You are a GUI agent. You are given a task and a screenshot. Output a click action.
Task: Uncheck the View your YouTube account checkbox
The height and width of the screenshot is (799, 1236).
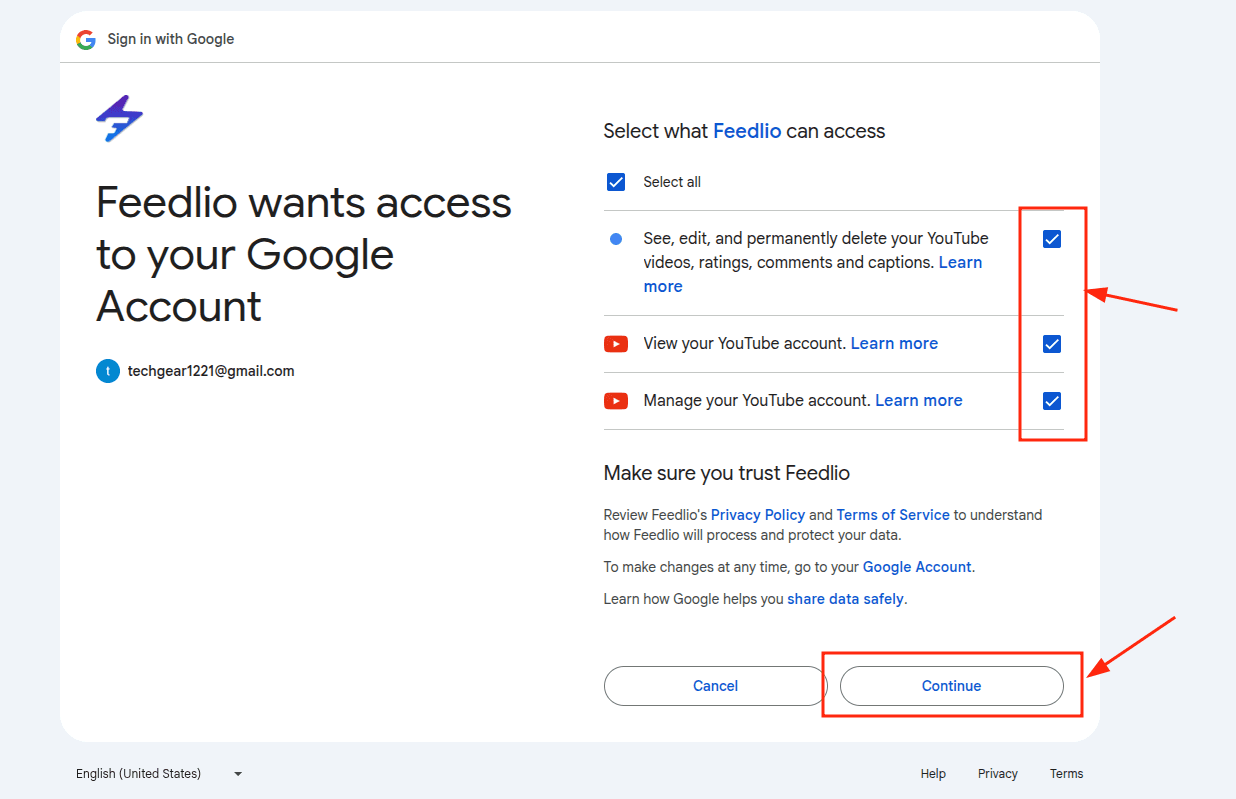click(x=1051, y=344)
